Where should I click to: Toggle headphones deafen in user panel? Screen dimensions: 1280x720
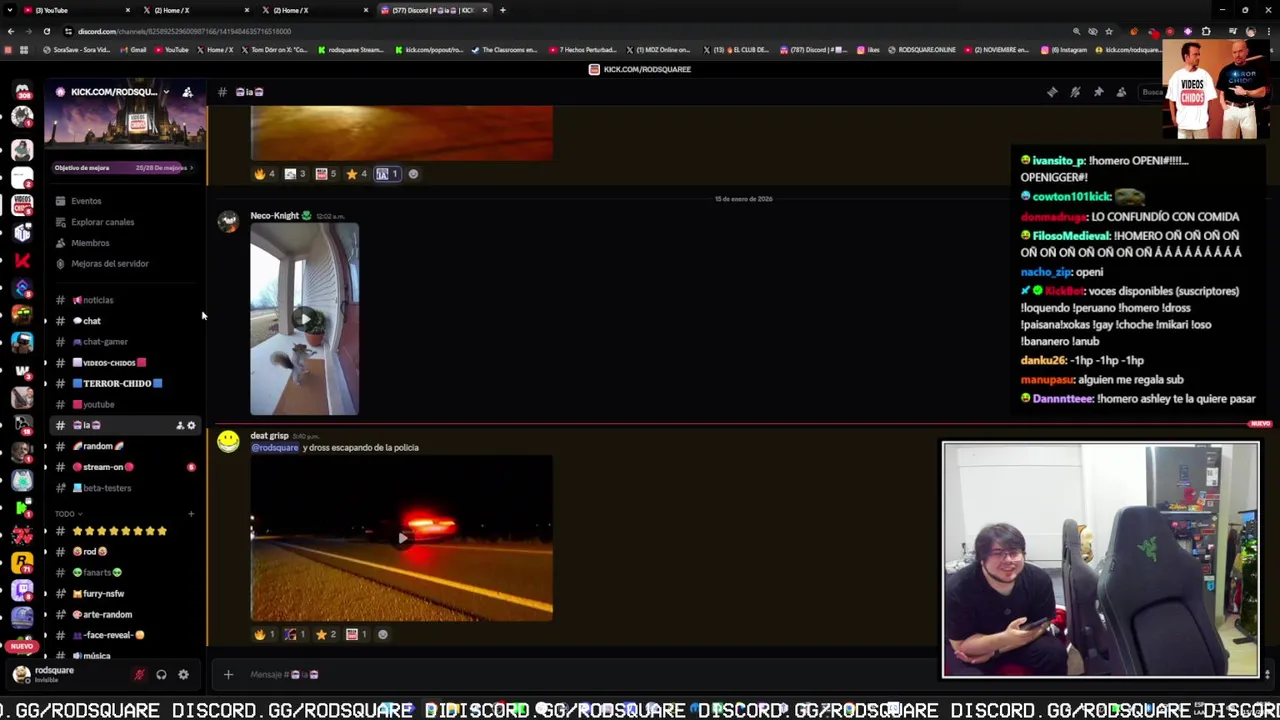161,675
